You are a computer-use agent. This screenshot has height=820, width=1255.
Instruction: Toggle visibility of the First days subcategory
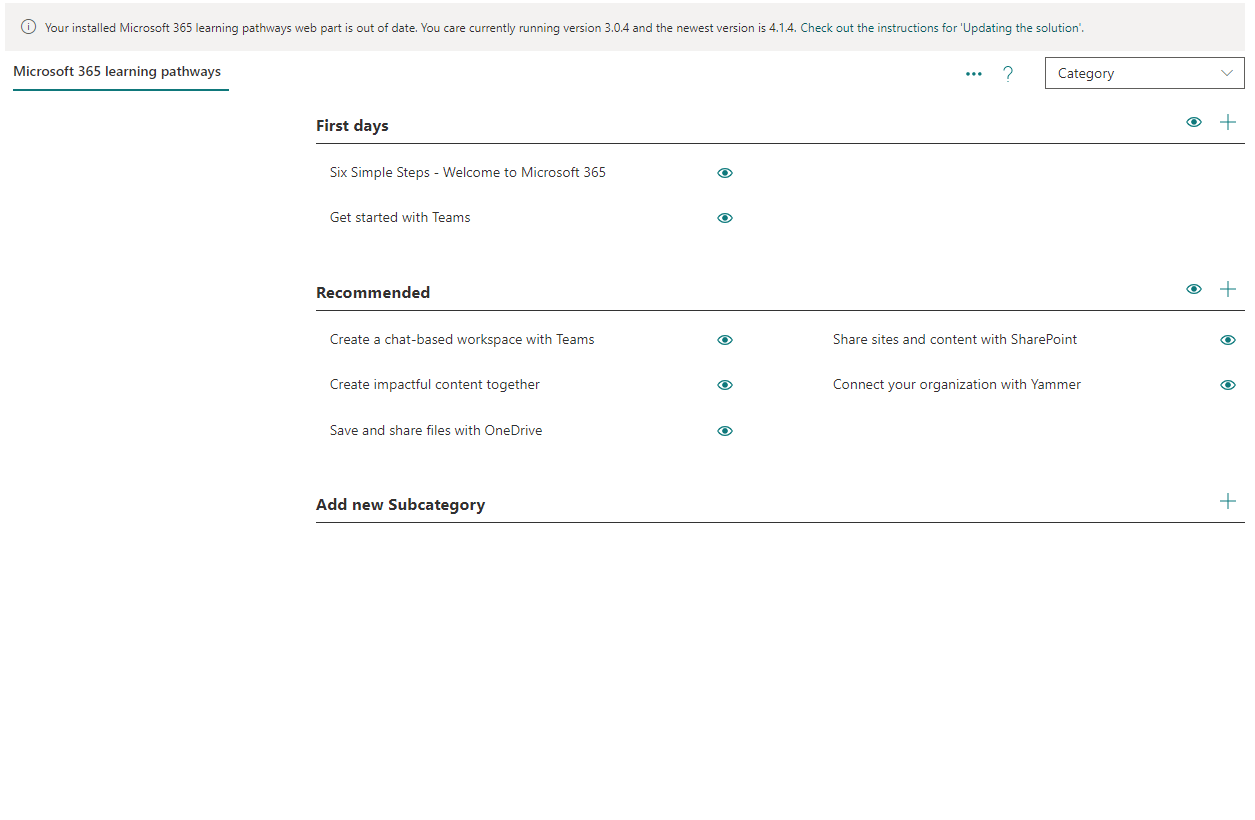point(1194,121)
